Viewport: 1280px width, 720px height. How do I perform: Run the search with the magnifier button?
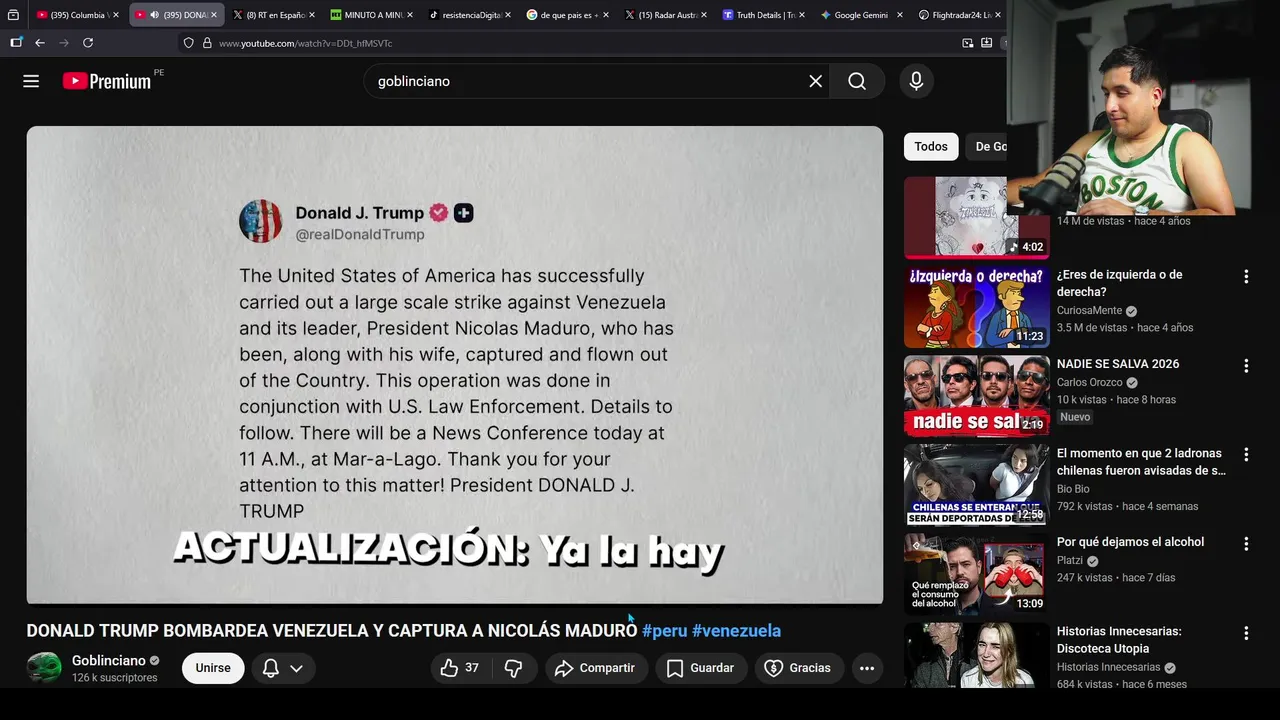[857, 81]
